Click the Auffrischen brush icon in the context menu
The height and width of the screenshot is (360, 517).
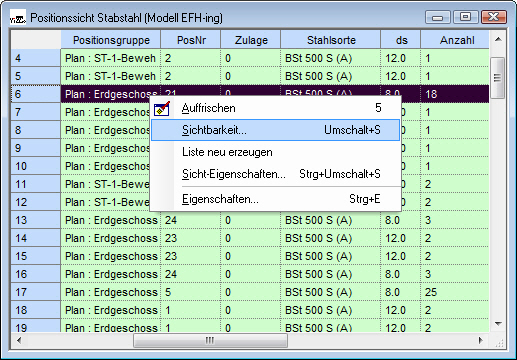coord(162,108)
